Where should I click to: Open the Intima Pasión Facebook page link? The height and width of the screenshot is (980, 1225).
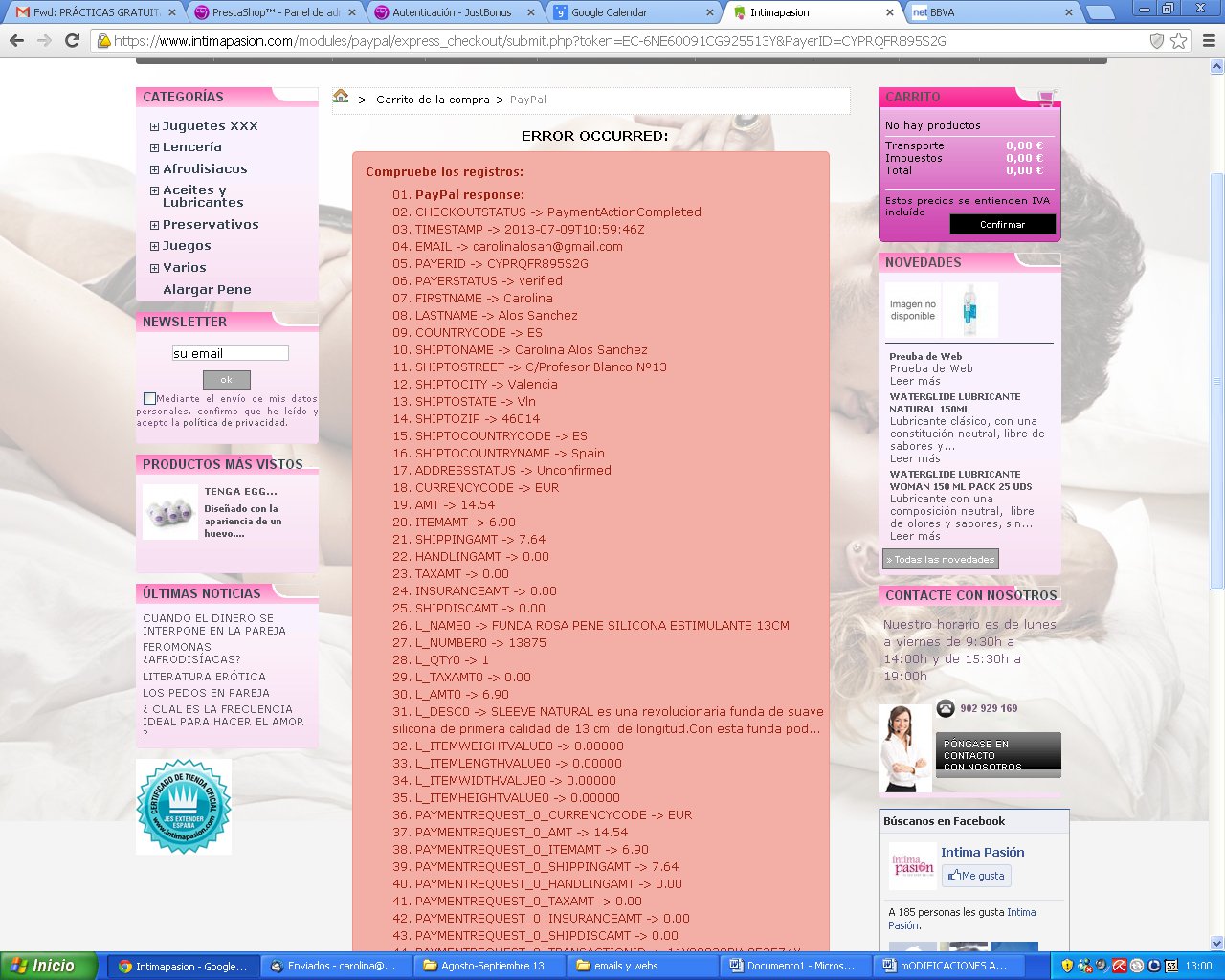point(982,853)
